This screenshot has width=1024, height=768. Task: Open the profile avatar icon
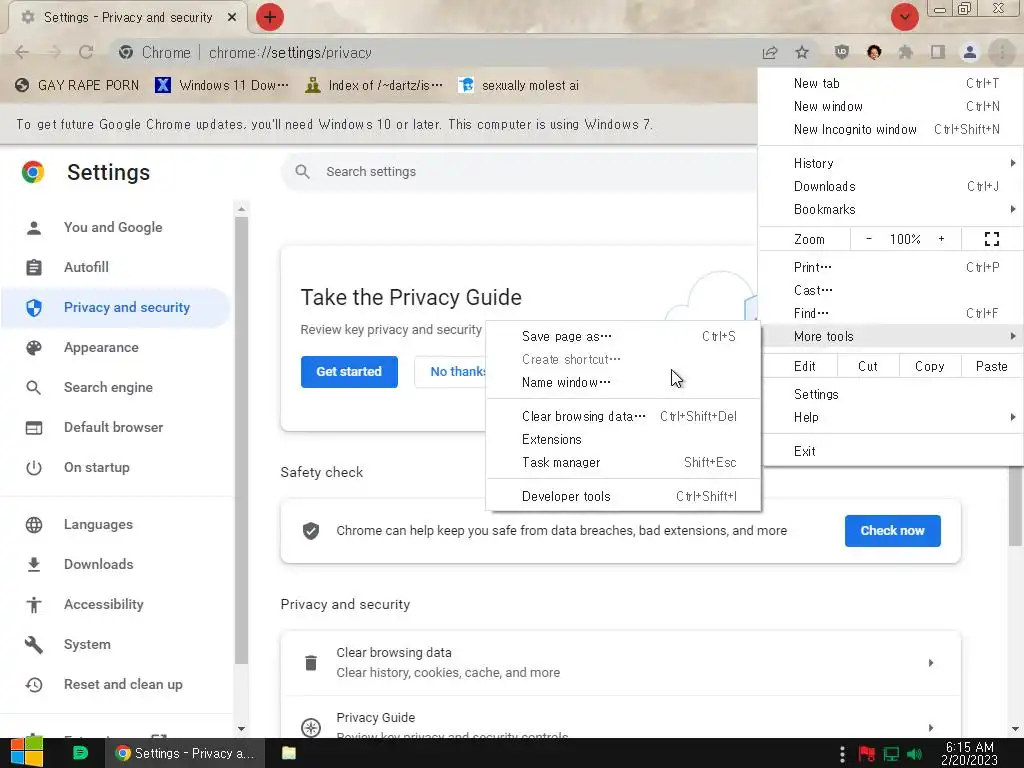pyautogui.click(x=970, y=52)
